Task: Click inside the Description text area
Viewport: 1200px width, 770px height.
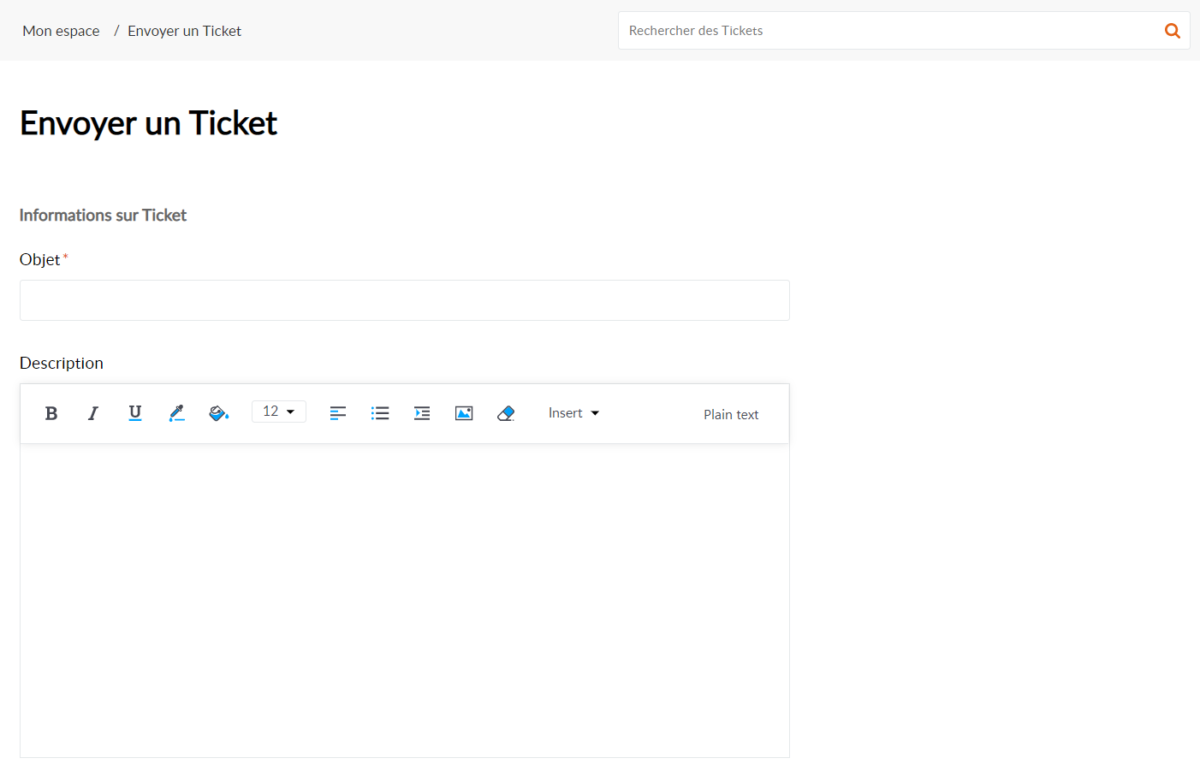Action: 405,600
